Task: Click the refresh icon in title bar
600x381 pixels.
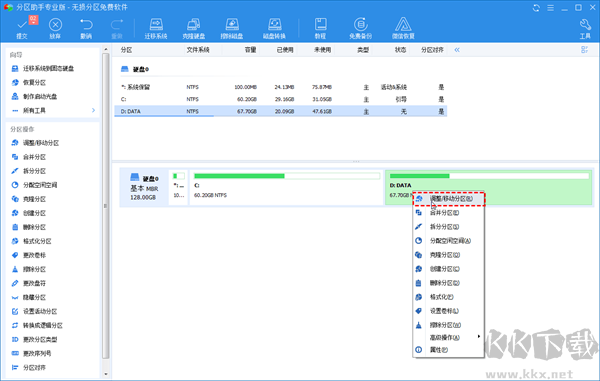Action: tap(536, 8)
